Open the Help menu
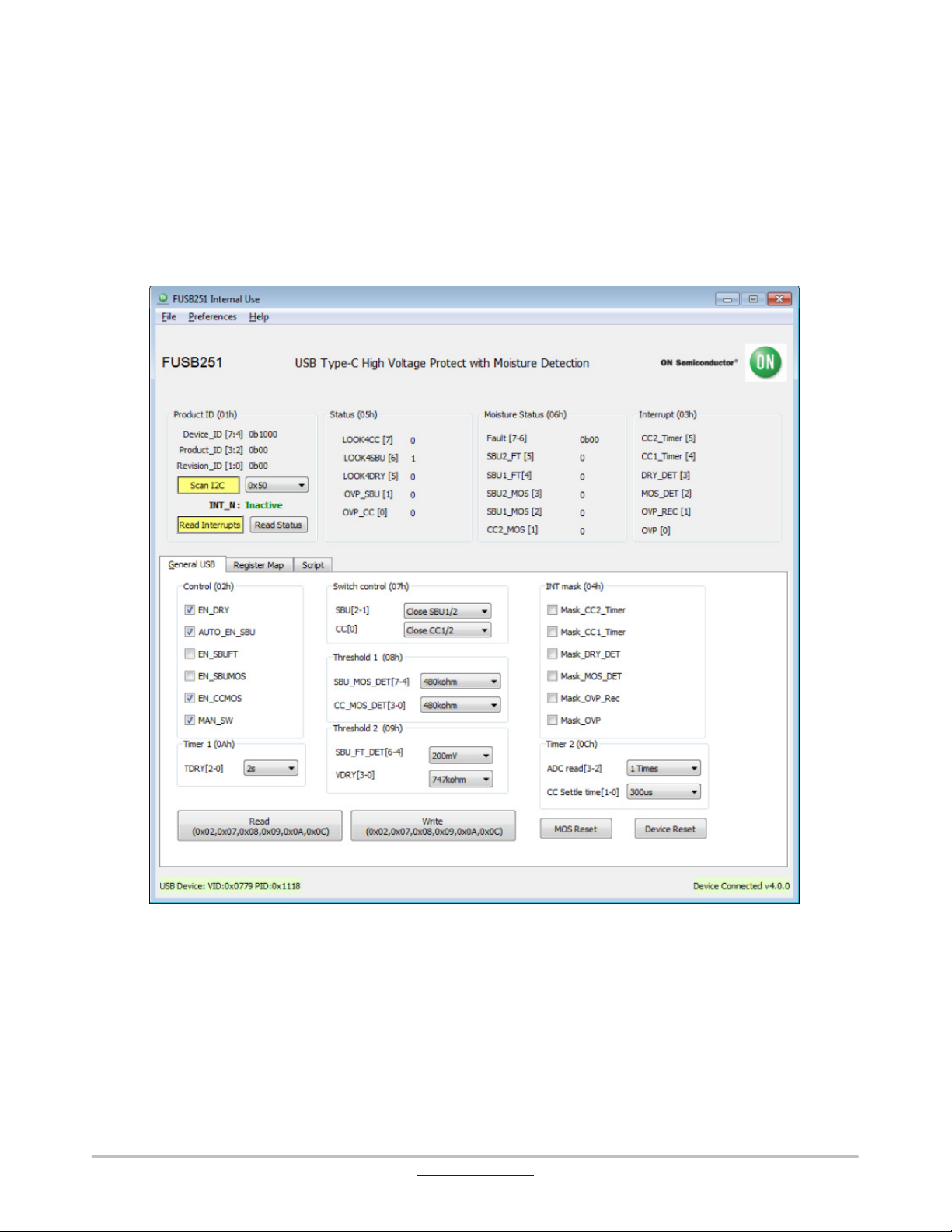Image resolution: width=952 pixels, height=1232 pixels. [x=259, y=317]
